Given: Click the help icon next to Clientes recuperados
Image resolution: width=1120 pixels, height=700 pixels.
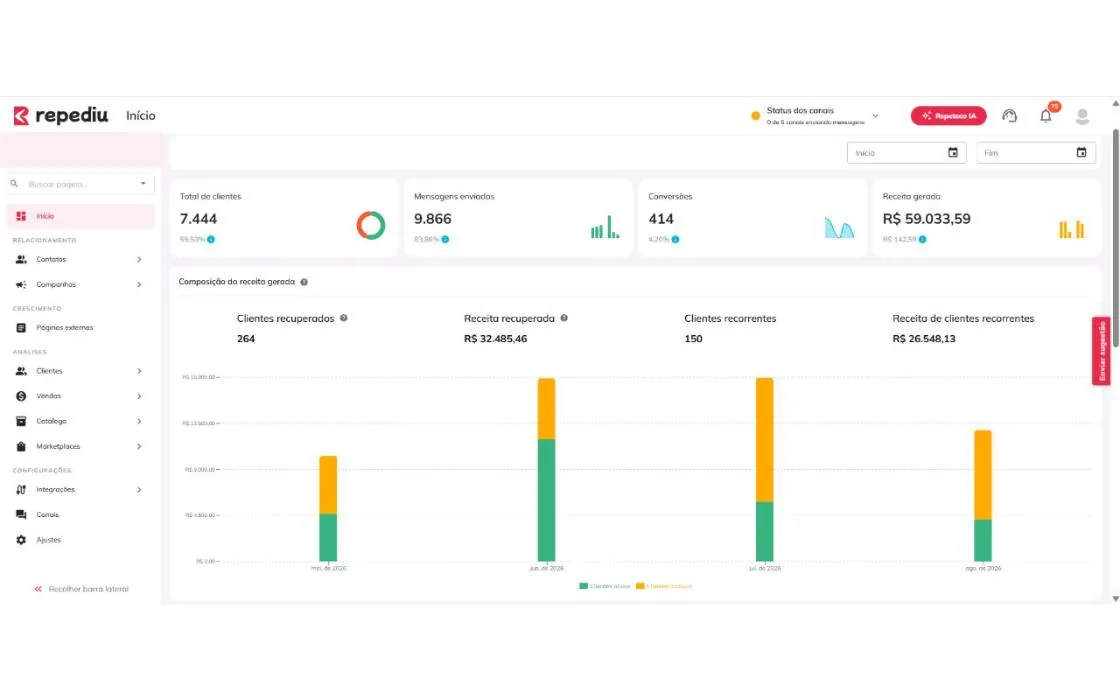Looking at the screenshot, I should click(344, 318).
